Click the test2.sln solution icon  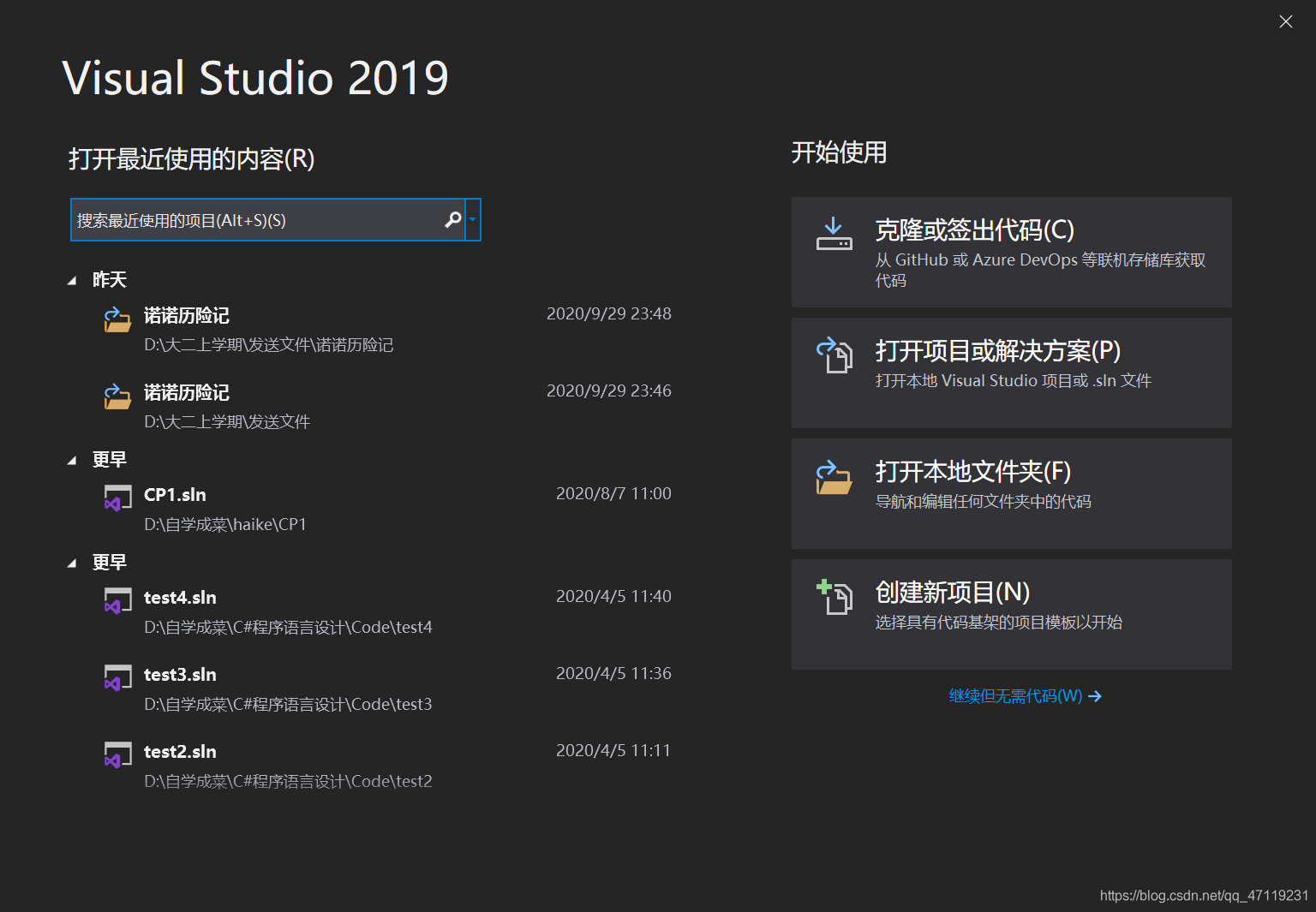(117, 754)
